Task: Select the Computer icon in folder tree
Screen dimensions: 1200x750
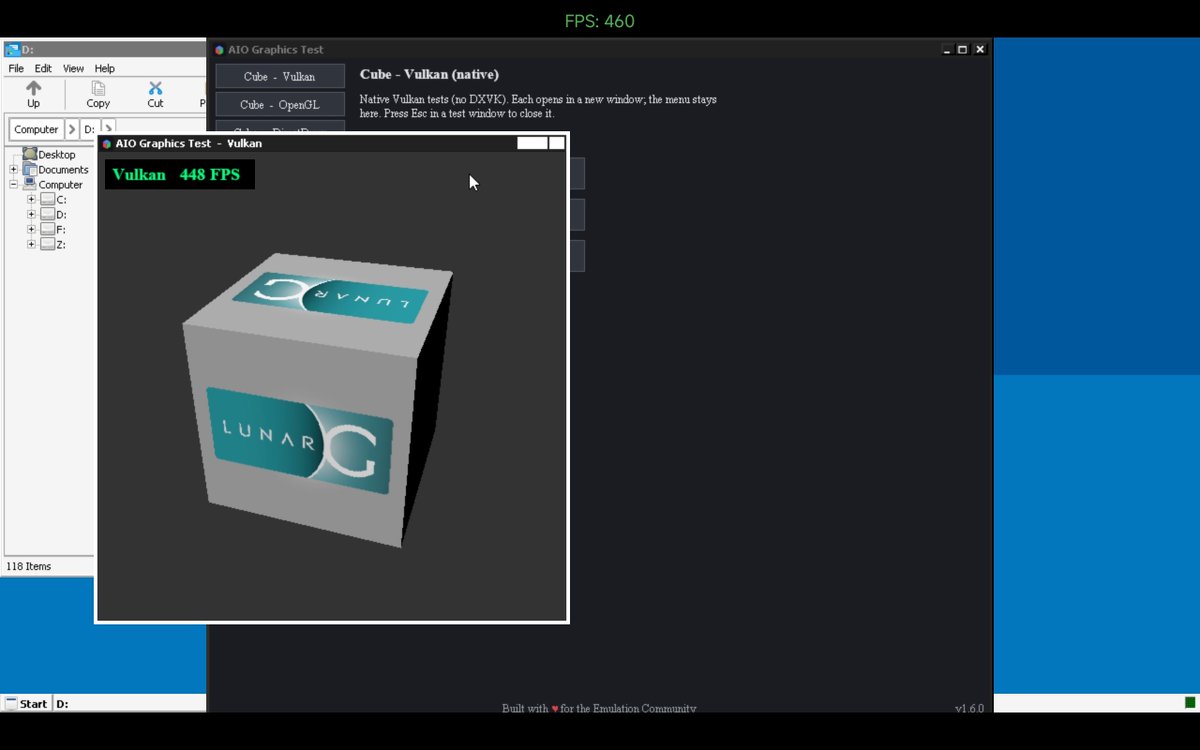Action: pos(30,184)
